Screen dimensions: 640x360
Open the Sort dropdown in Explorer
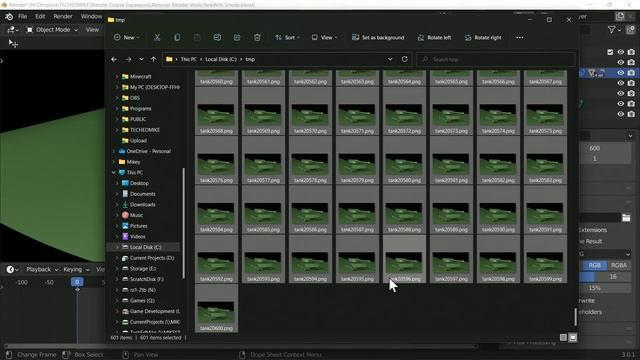click(x=287, y=38)
